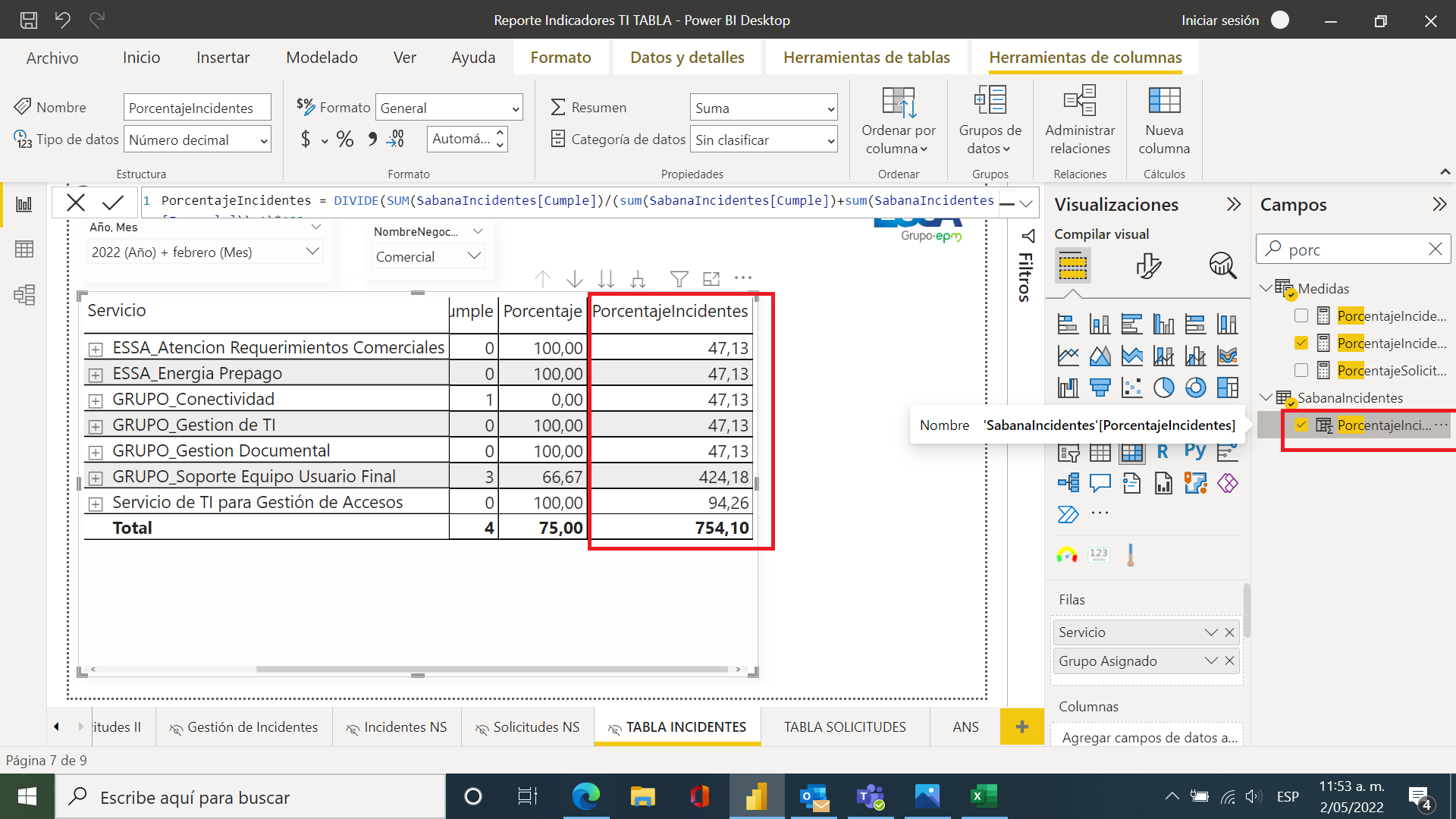
Task: Expand the ESSA_Energia Prepago row
Action: pos(96,375)
